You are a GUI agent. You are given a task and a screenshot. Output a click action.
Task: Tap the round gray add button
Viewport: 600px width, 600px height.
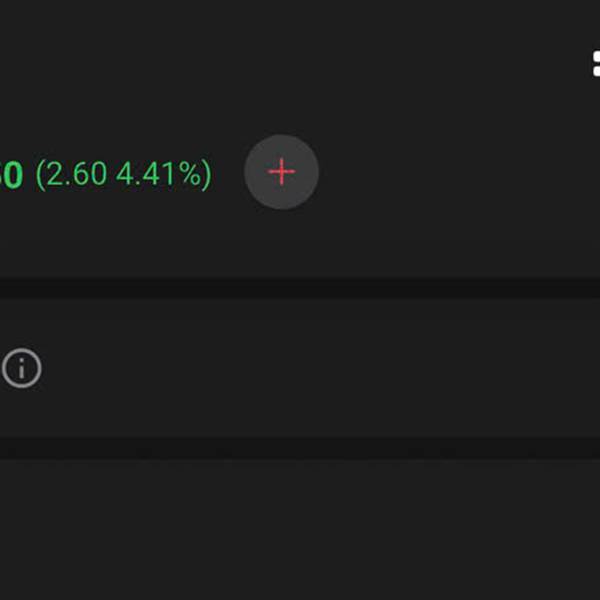click(x=281, y=172)
